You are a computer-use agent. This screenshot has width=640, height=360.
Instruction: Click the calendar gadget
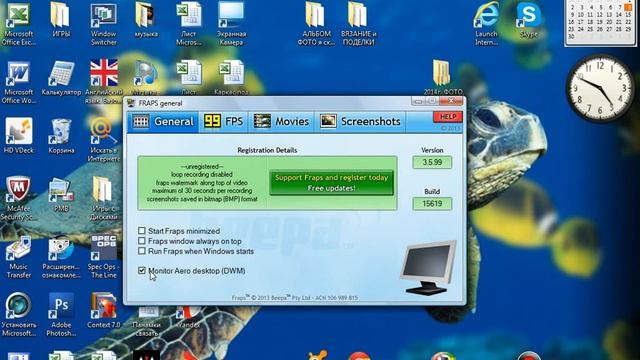point(600,22)
